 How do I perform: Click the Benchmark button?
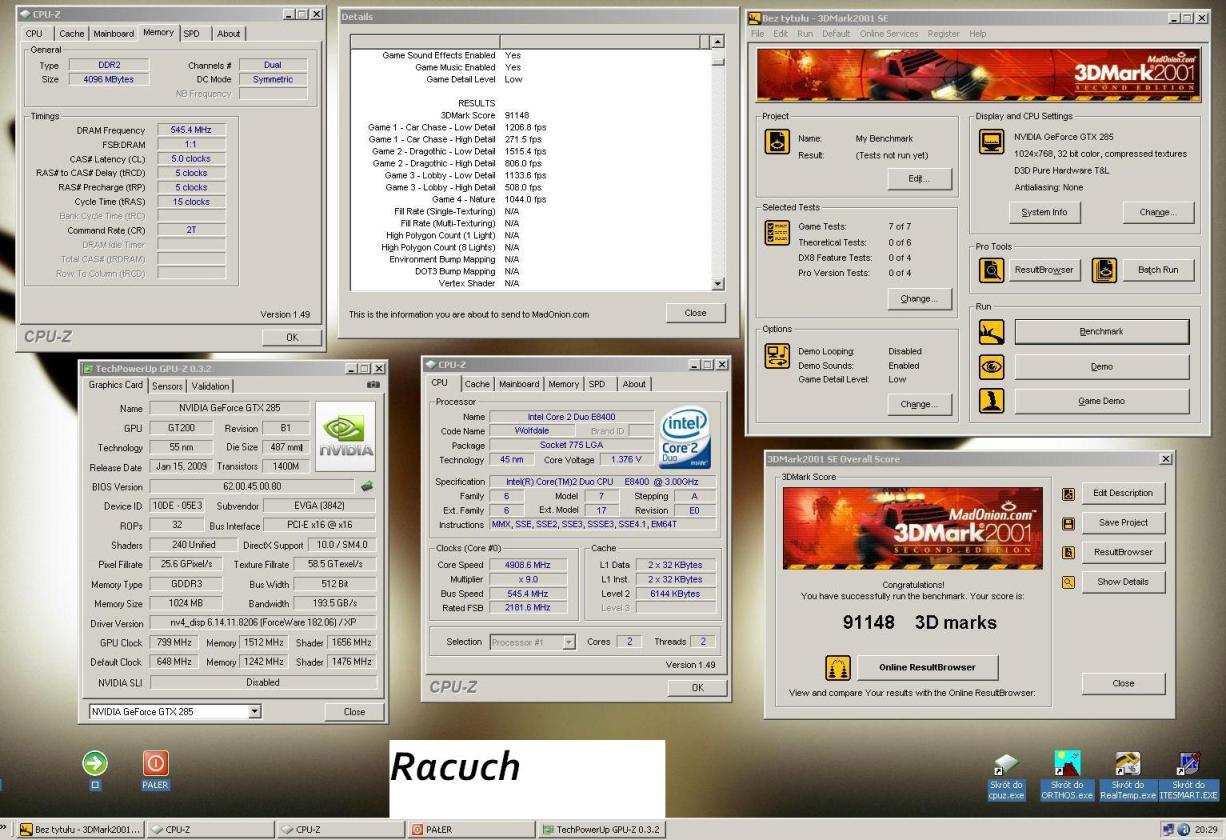(1102, 331)
